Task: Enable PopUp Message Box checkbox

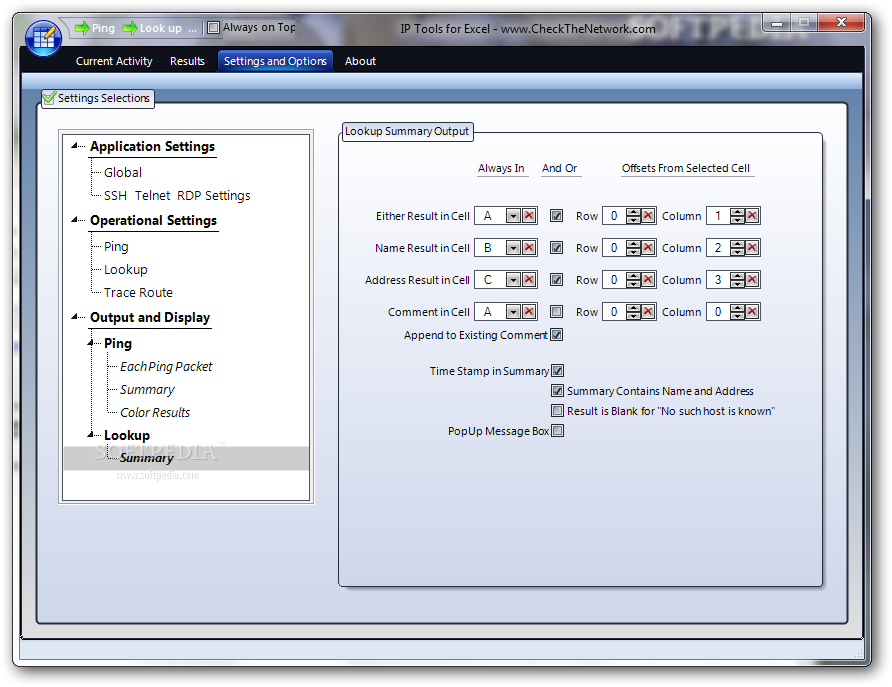Action: click(558, 431)
